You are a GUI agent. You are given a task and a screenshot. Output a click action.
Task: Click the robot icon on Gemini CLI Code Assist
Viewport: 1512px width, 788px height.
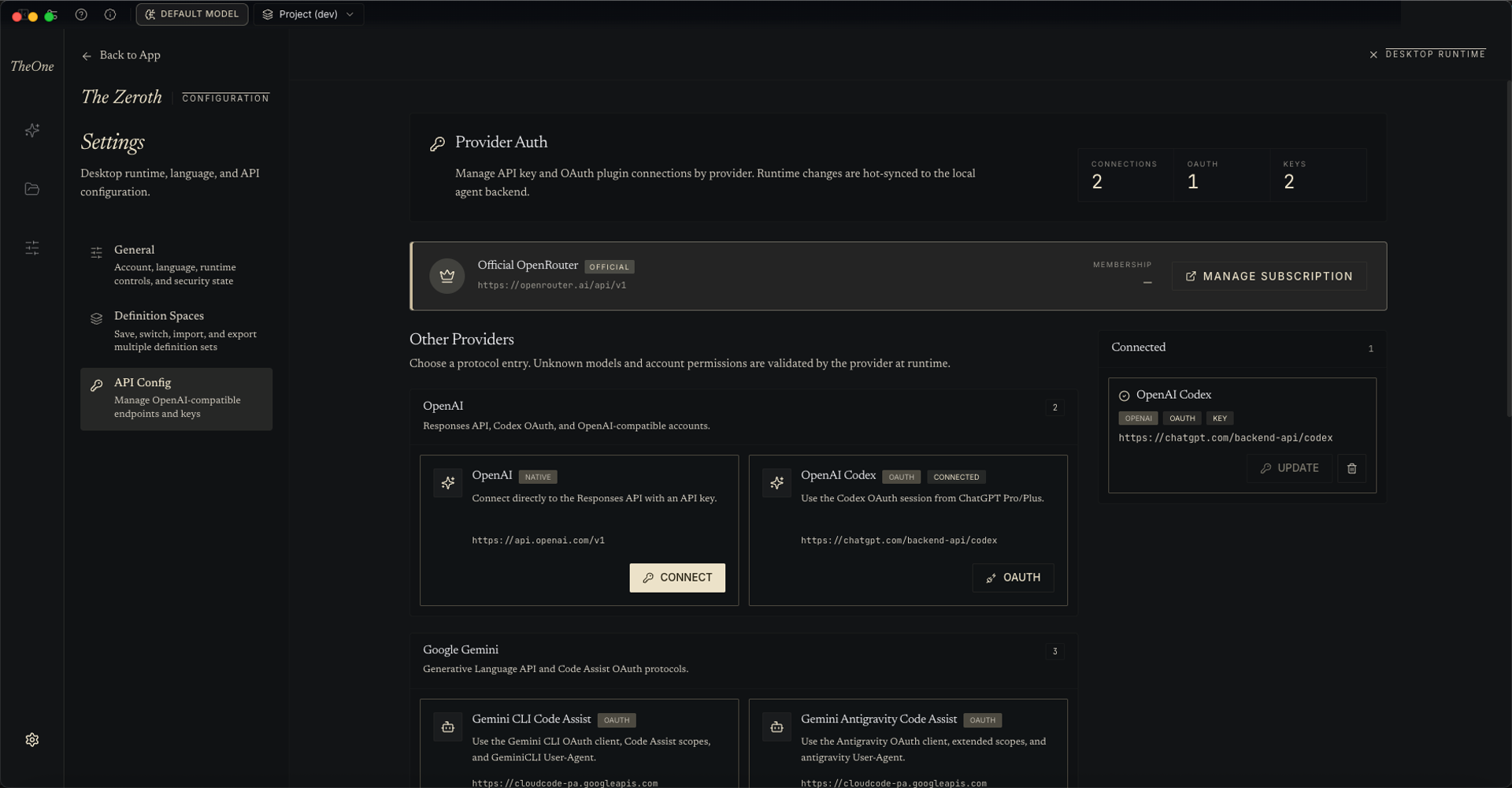448,727
